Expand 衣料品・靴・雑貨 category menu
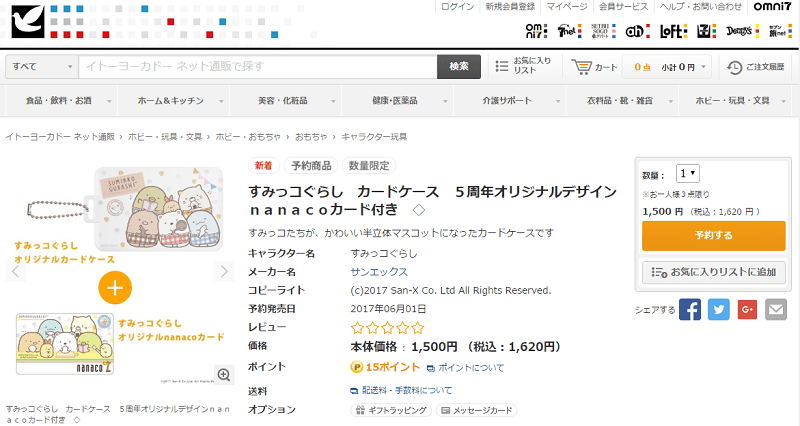Screen dimensions: 800x426 pos(622,101)
